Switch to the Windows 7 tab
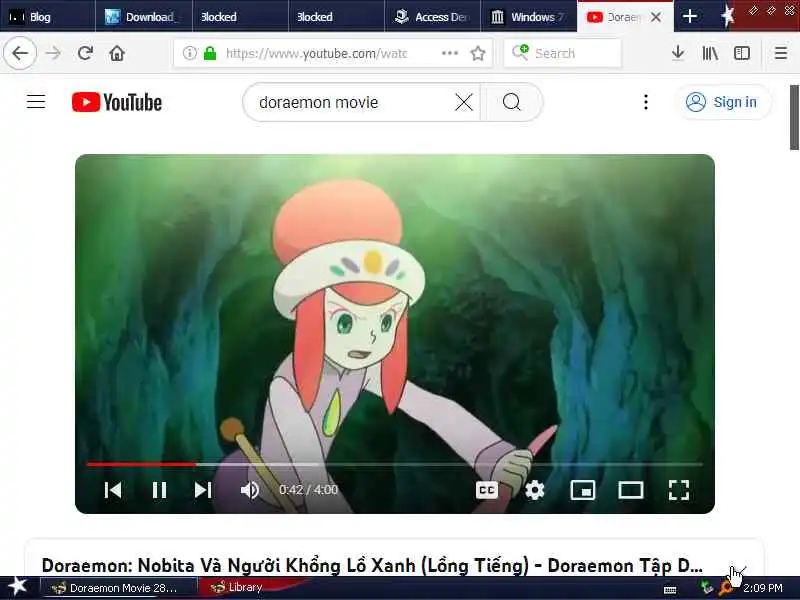 pyautogui.click(x=529, y=17)
